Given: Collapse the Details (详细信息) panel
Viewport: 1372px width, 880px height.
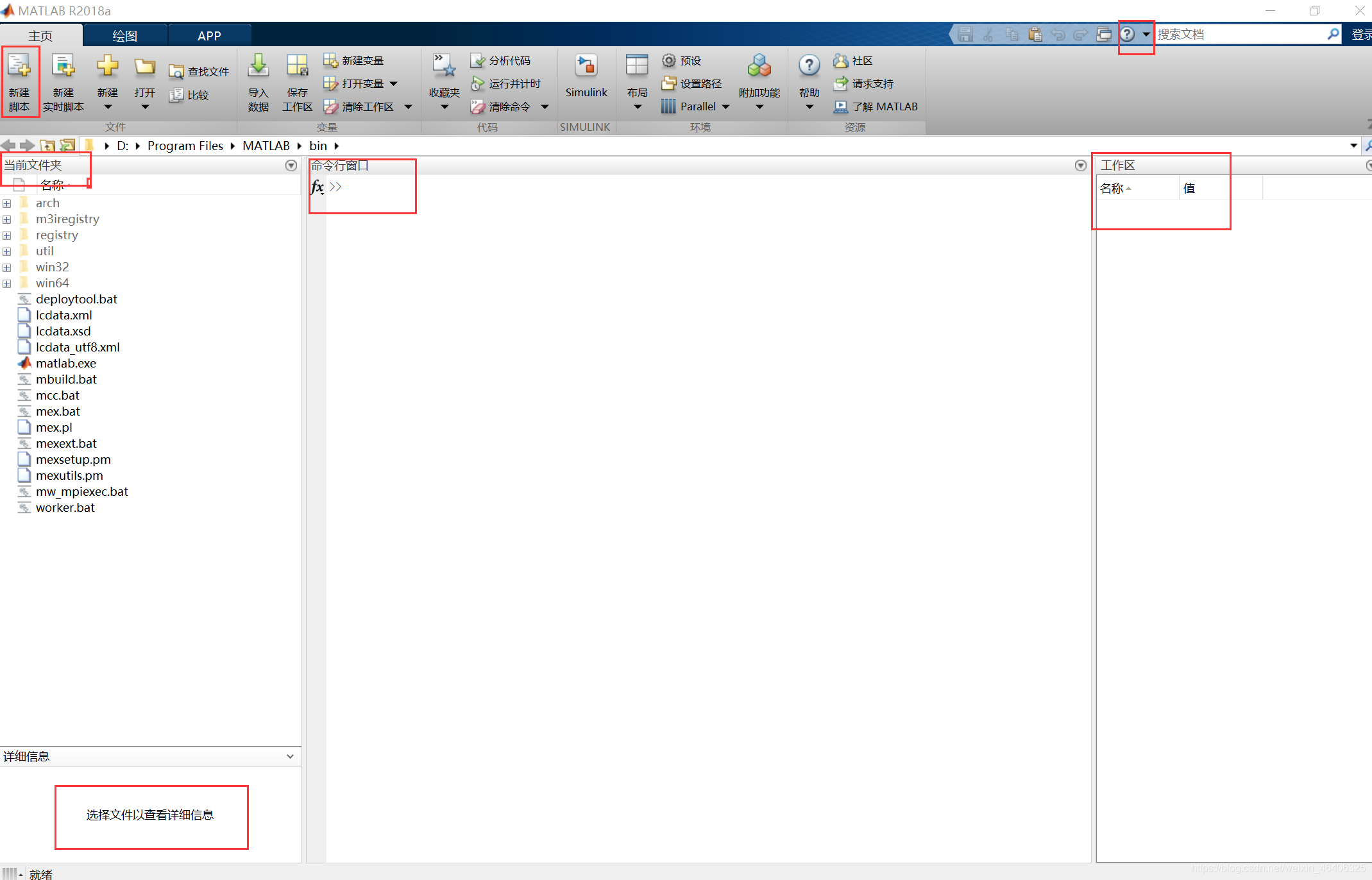Looking at the screenshot, I should [291, 756].
